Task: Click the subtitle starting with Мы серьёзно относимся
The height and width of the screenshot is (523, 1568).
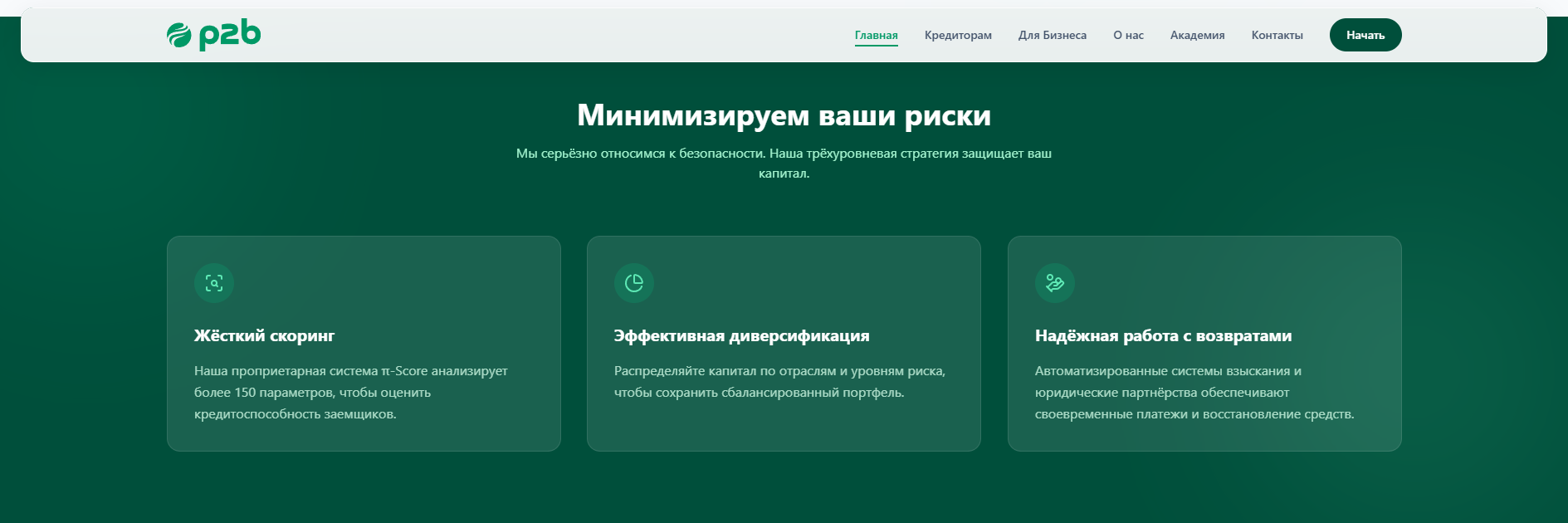Action: [784, 164]
